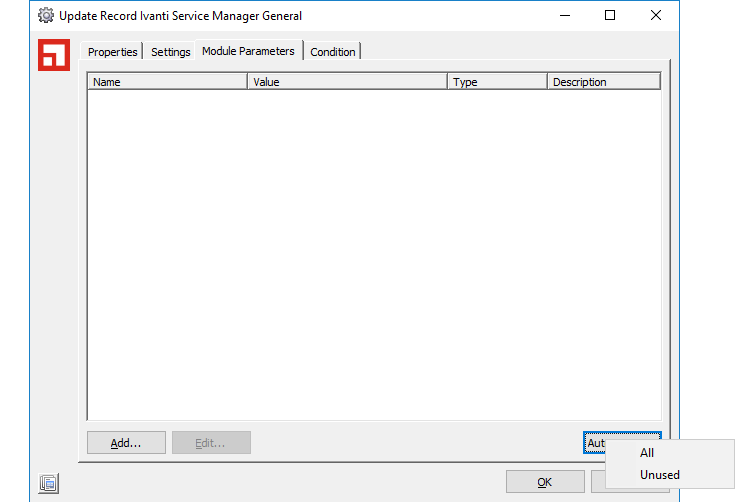This screenshot has width=736, height=502.
Task: Click the disabled Edit... button
Action: click(211, 443)
